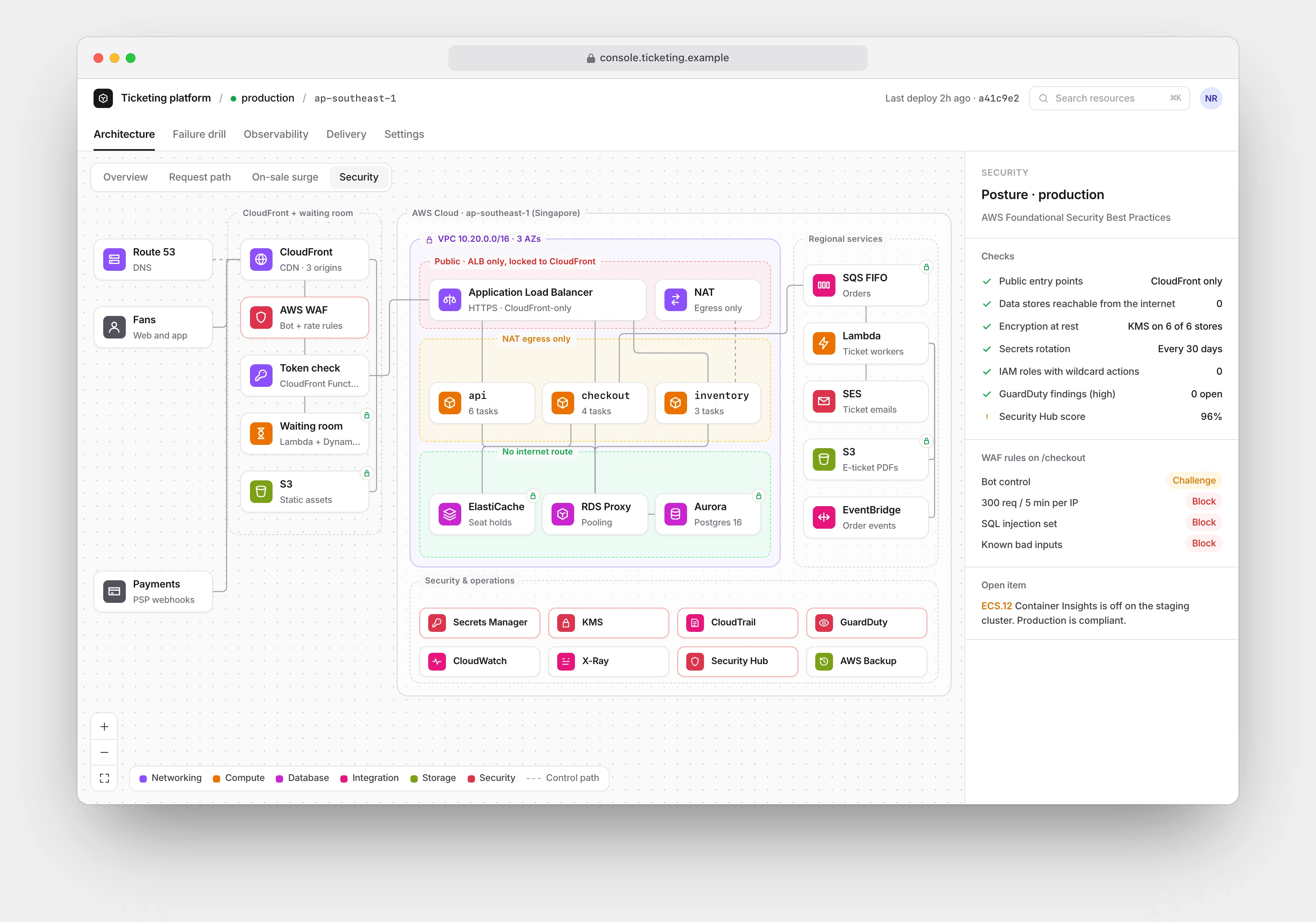
Task: Click the Block badge for SQL injection set
Action: (1204, 522)
